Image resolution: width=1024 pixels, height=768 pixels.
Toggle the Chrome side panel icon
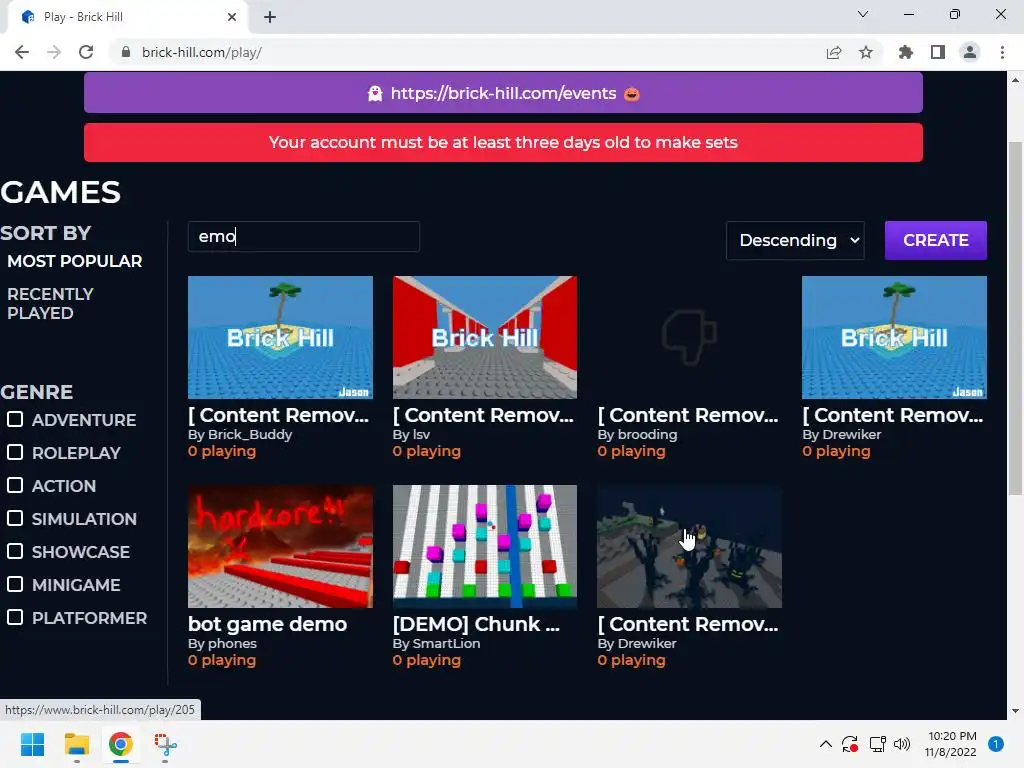pos(938,52)
